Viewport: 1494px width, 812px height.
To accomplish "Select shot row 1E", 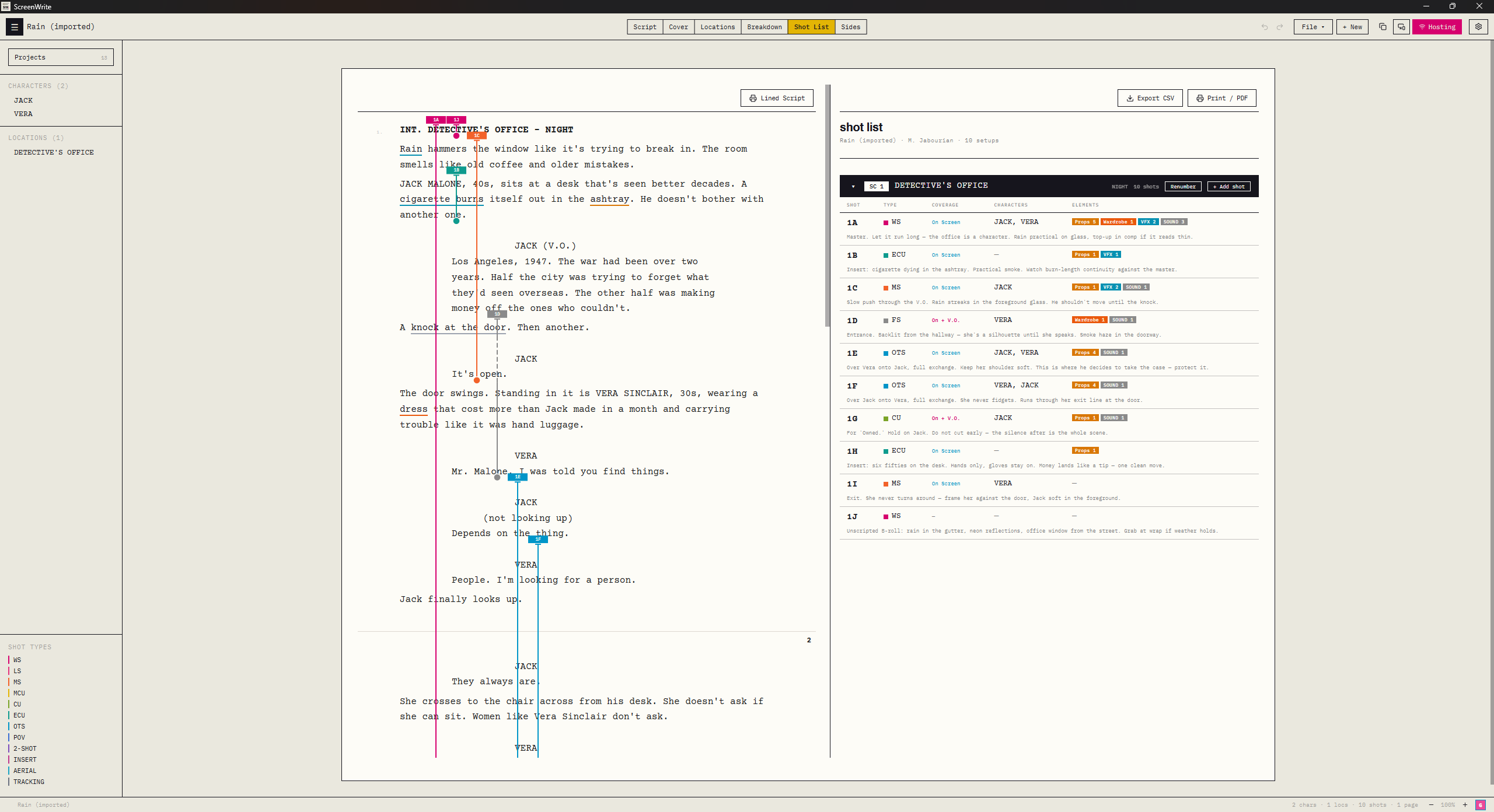I will click(1049, 359).
